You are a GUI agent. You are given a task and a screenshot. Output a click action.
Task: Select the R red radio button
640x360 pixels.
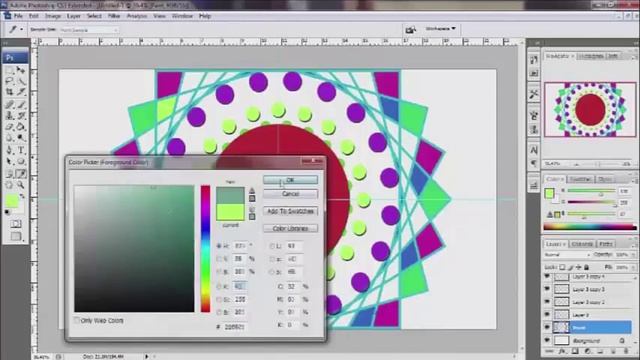point(219,287)
